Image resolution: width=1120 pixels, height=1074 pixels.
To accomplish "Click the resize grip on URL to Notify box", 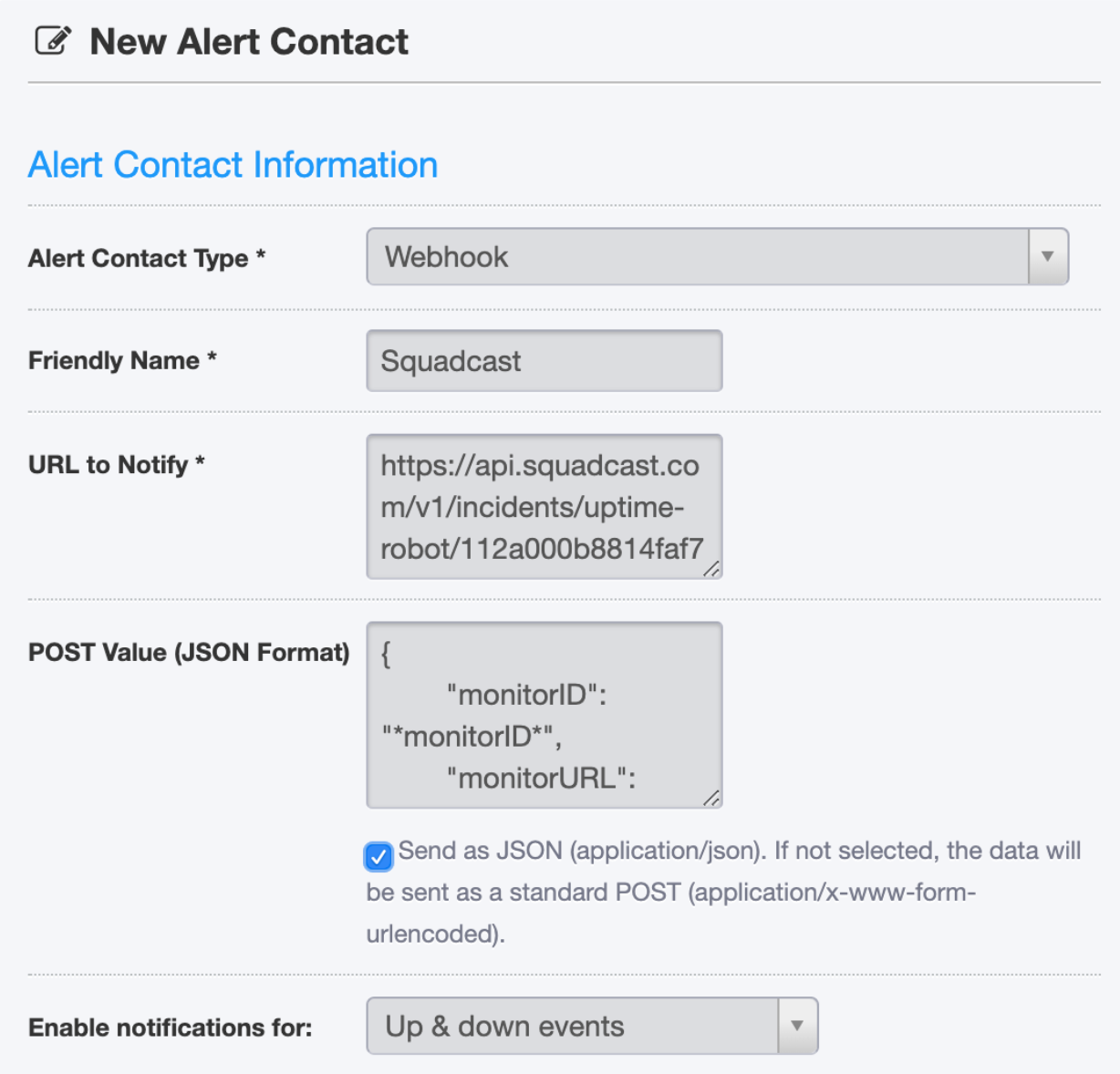I will (x=711, y=569).
